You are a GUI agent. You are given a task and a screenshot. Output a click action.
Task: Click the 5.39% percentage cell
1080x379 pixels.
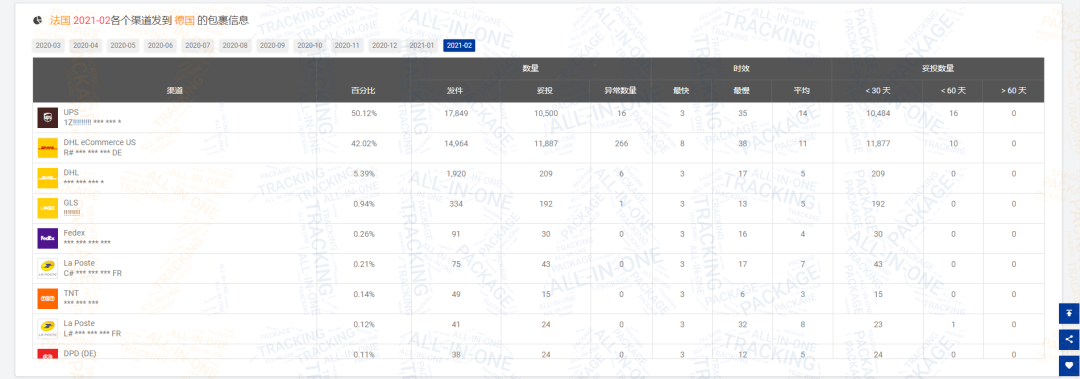[363, 174]
